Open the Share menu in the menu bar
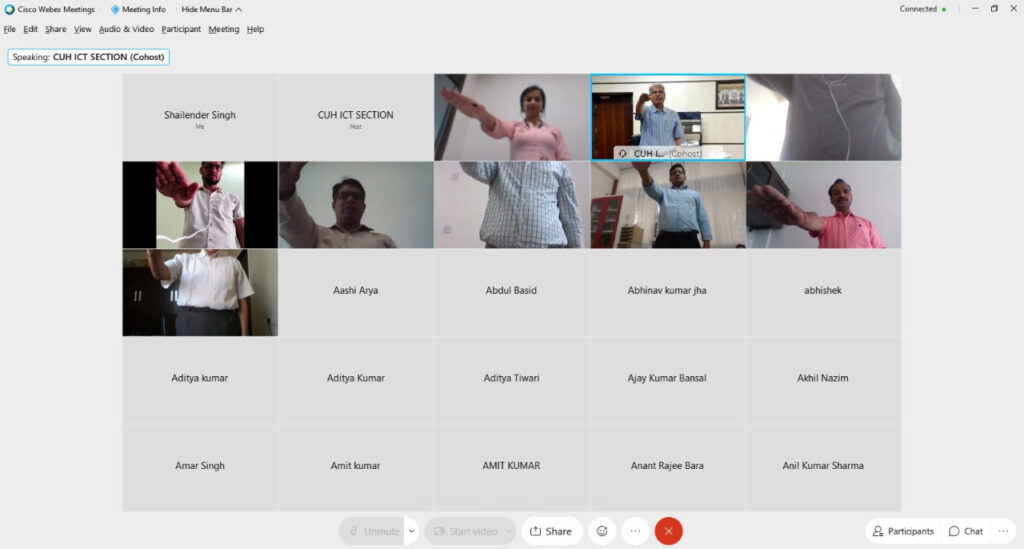The height and width of the screenshot is (549, 1024). tap(56, 29)
